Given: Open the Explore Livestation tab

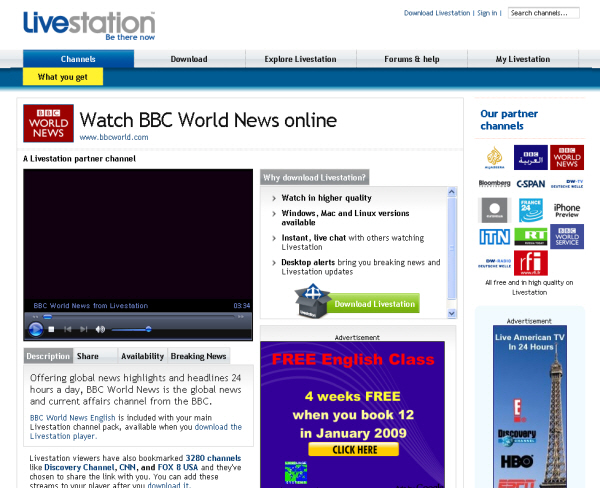Looking at the screenshot, I should click(301, 59).
